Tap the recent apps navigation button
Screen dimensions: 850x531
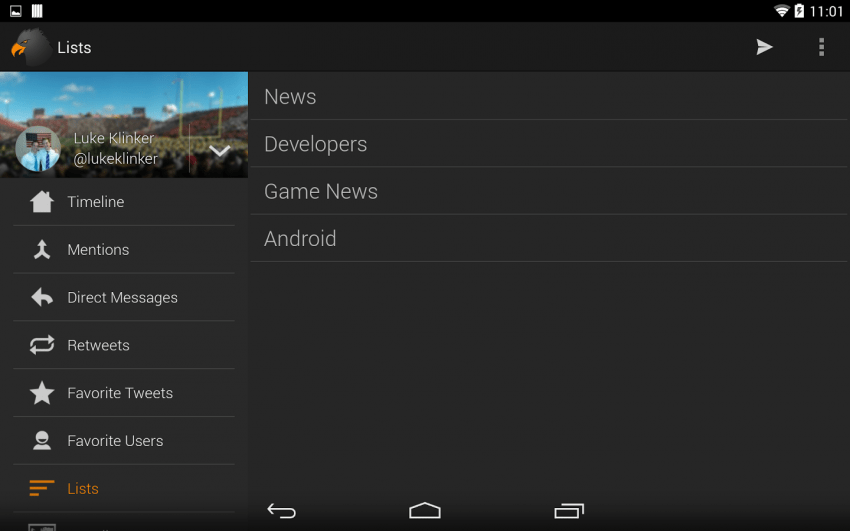[x=569, y=510]
